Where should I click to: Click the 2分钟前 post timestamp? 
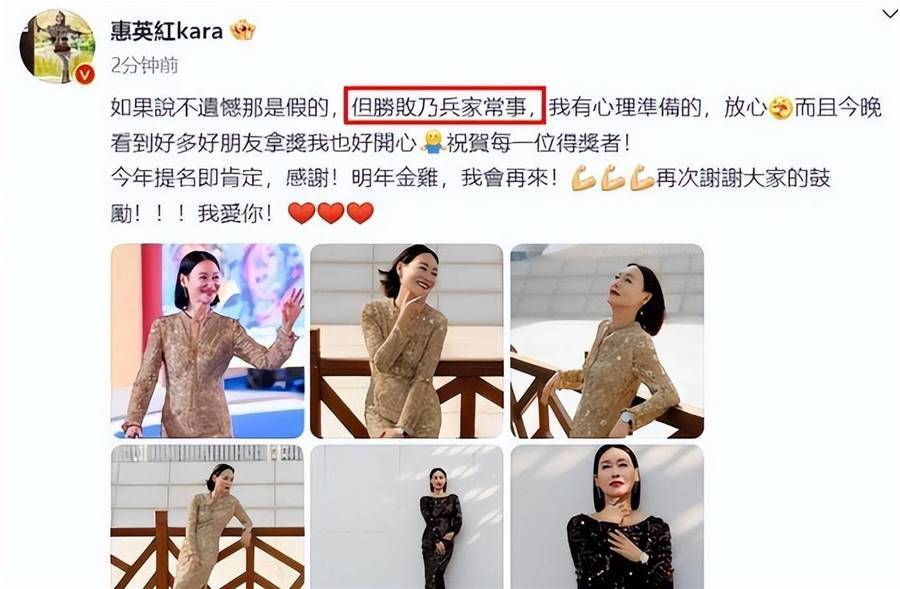pos(145,65)
